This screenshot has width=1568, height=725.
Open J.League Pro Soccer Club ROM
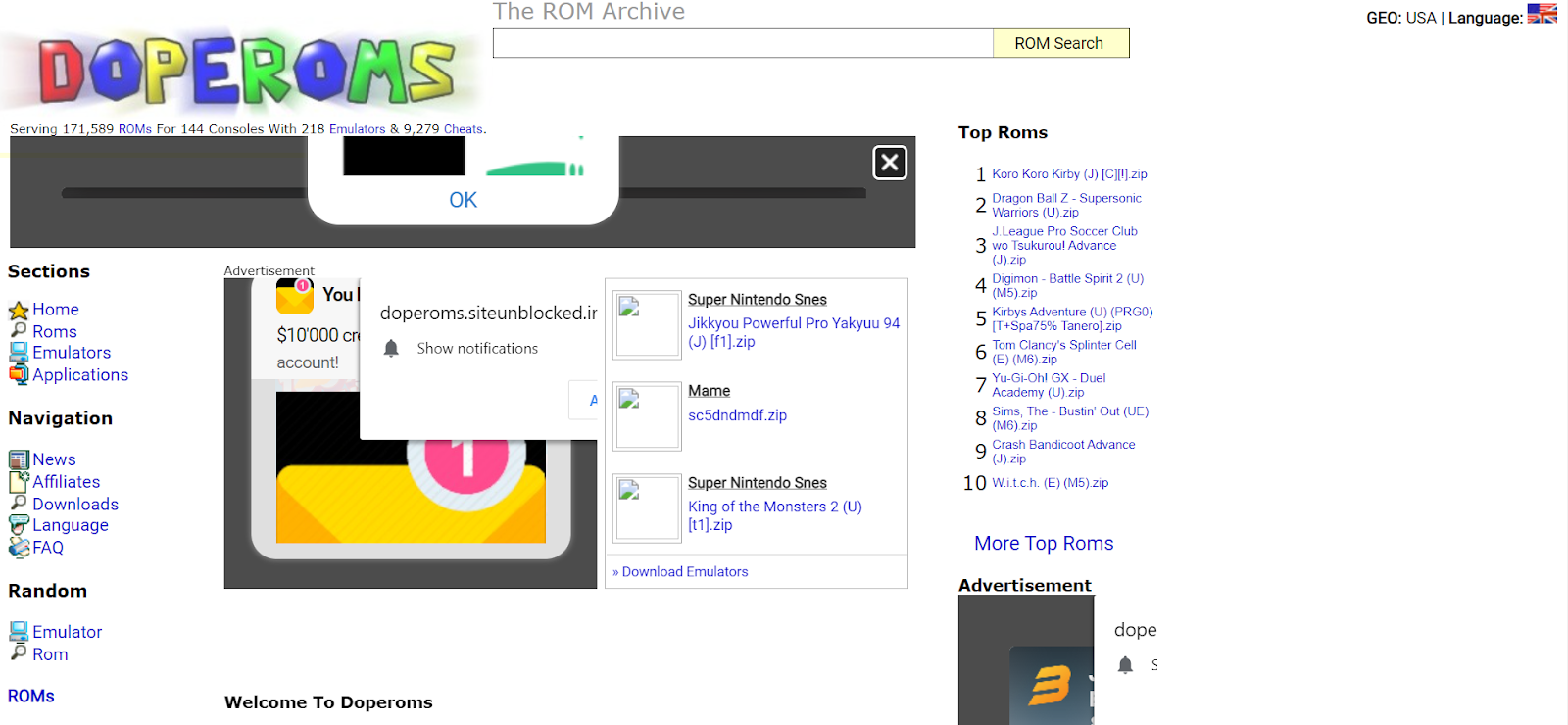1064,246
